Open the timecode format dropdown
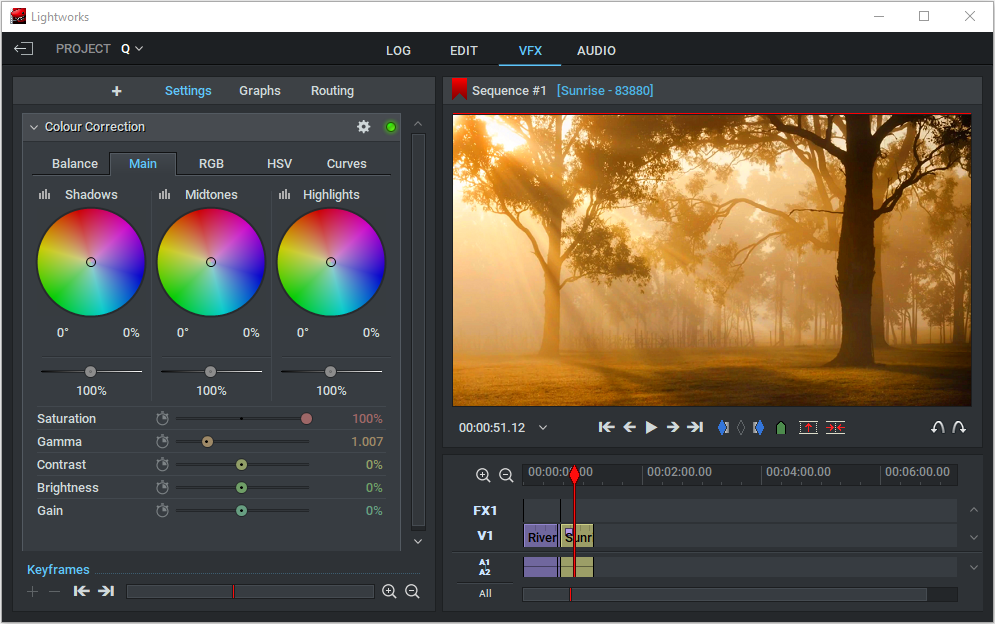Viewport: 995px width, 624px height. [543, 428]
